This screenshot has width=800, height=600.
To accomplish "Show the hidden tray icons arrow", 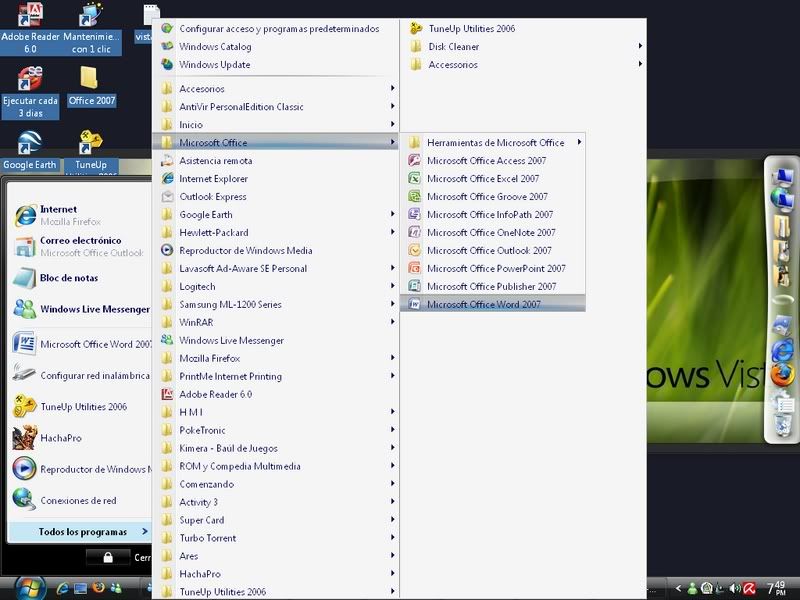I will click(678, 589).
